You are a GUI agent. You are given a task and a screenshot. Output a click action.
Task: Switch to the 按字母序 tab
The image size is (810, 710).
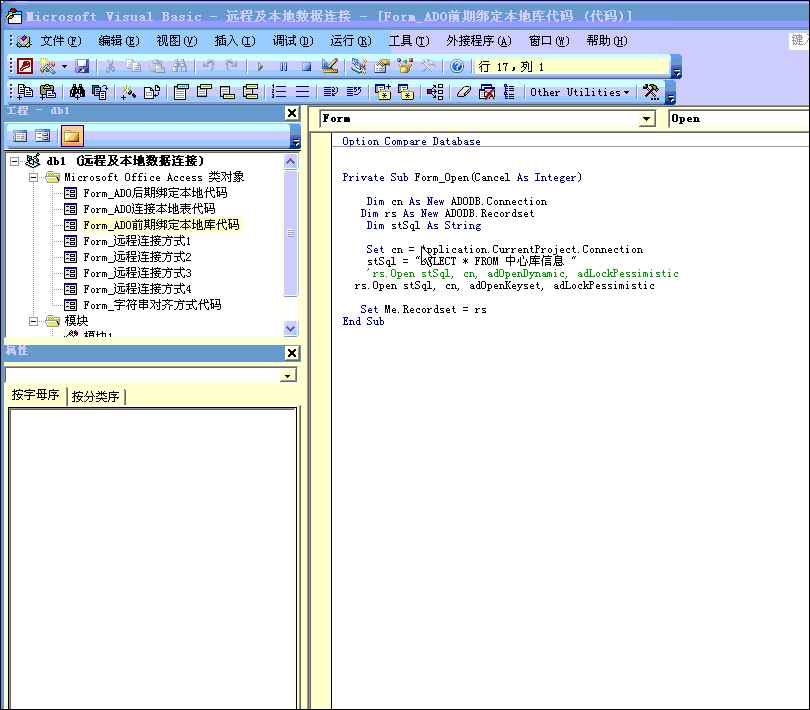(x=35, y=395)
